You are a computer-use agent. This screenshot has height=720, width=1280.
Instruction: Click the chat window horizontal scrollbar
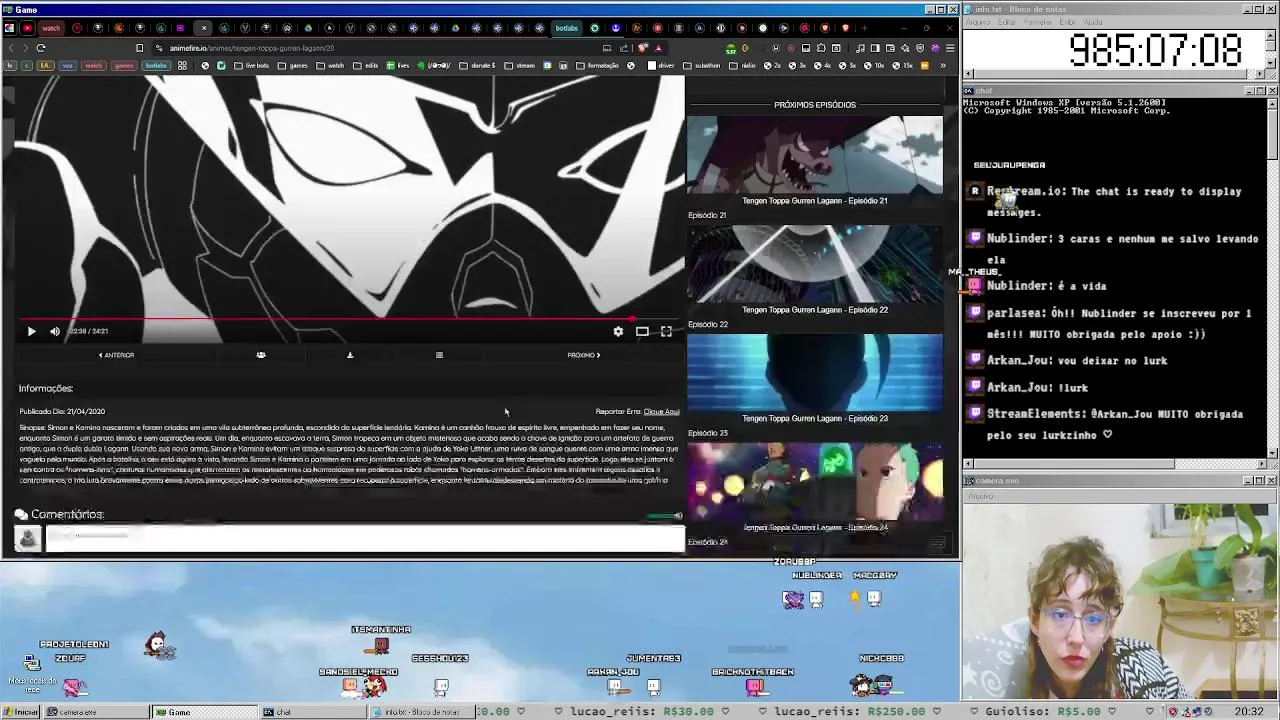click(1115, 463)
